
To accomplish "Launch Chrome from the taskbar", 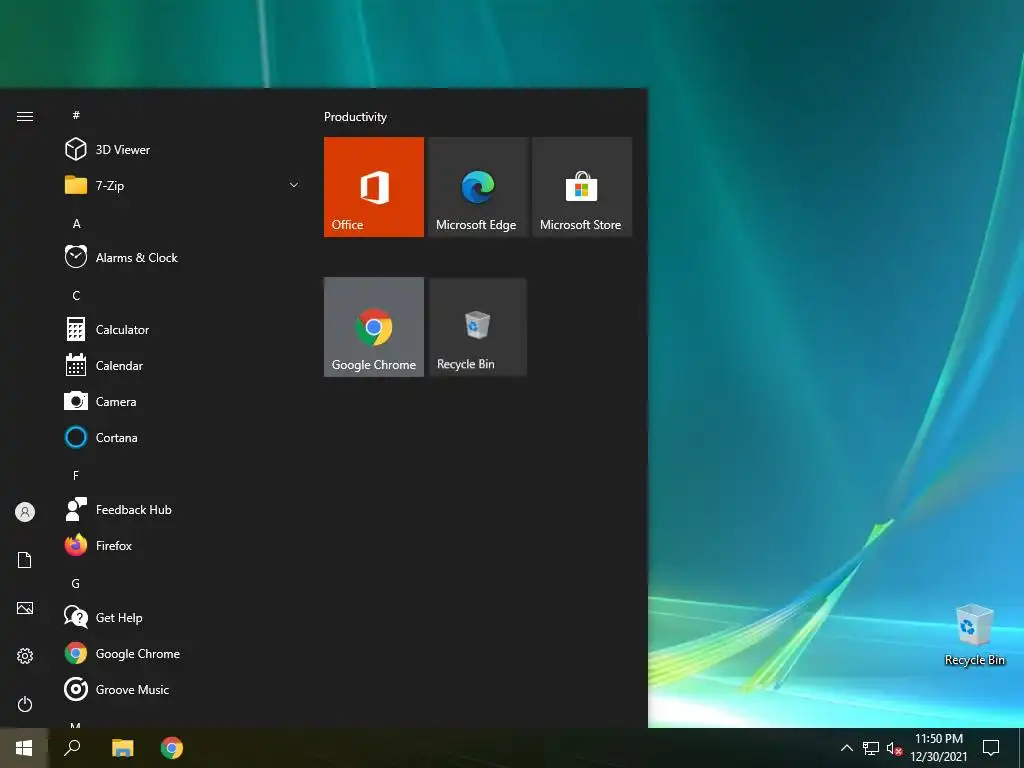I will tap(172, 748).
